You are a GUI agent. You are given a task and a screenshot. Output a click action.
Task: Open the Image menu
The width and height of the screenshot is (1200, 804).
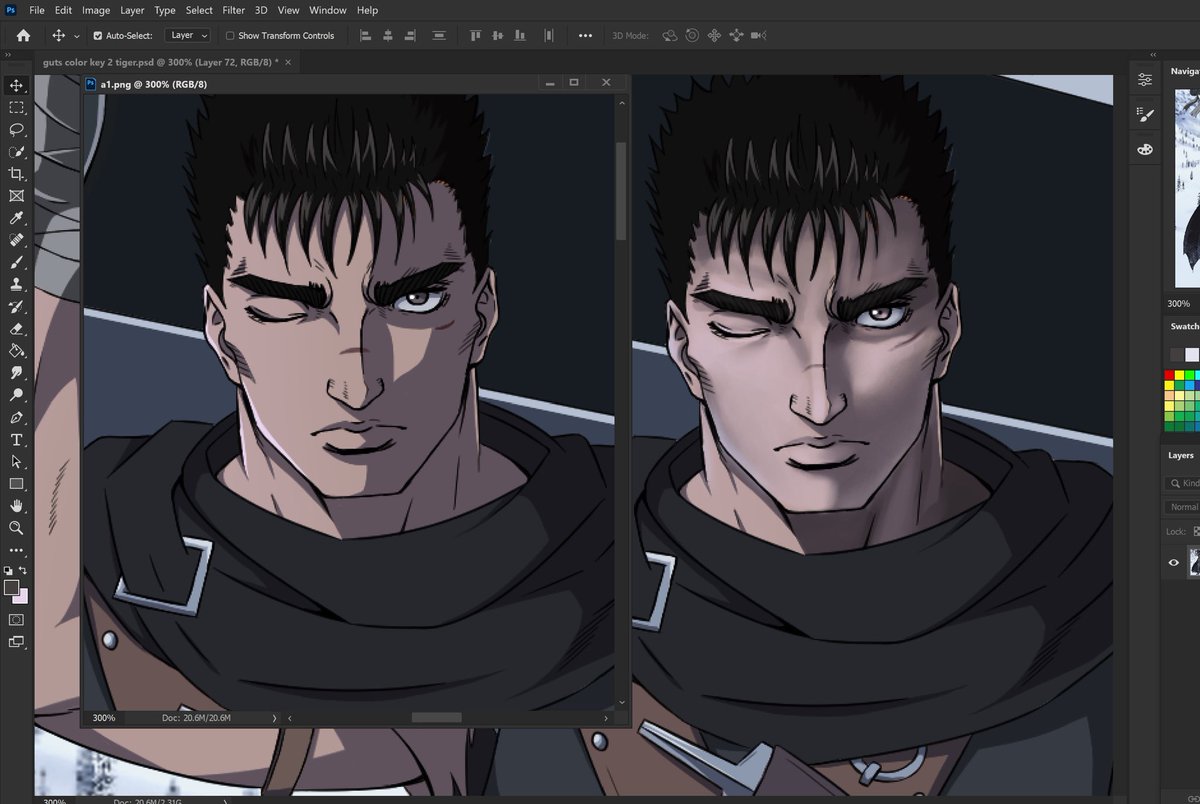(x=96, y=10)
